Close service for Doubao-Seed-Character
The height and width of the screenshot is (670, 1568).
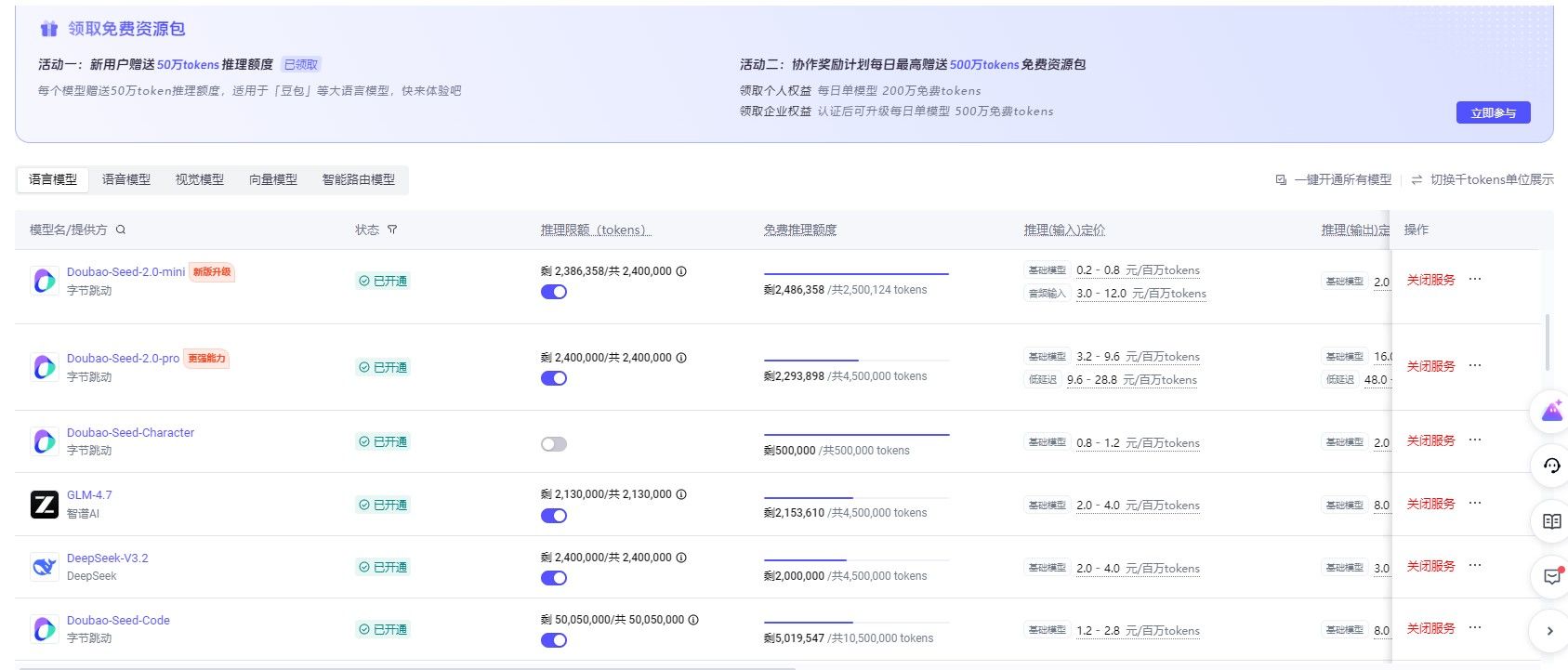pos(1430,440)
